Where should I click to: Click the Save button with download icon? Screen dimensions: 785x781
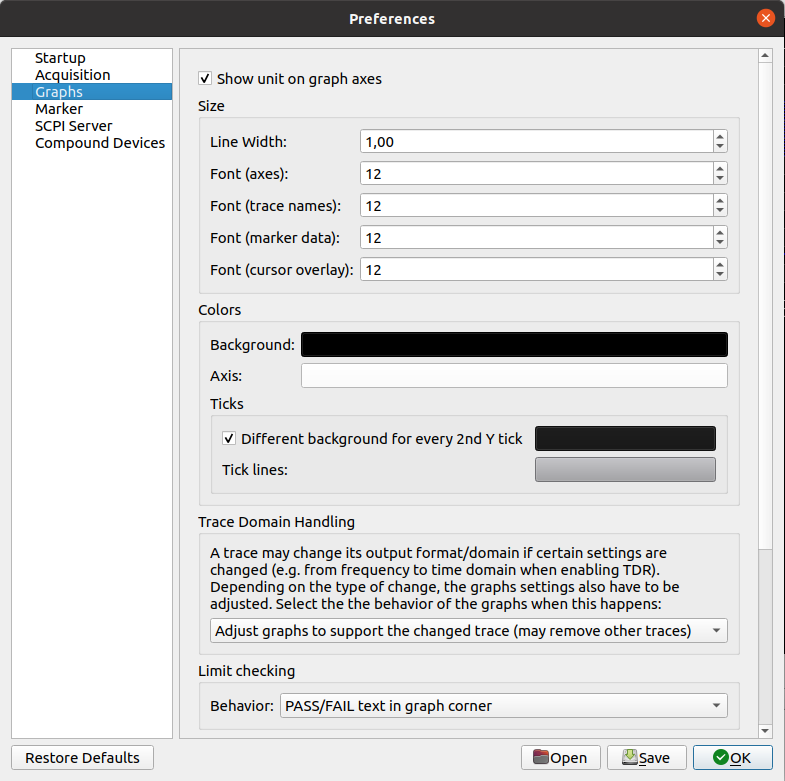coord(648,757)
